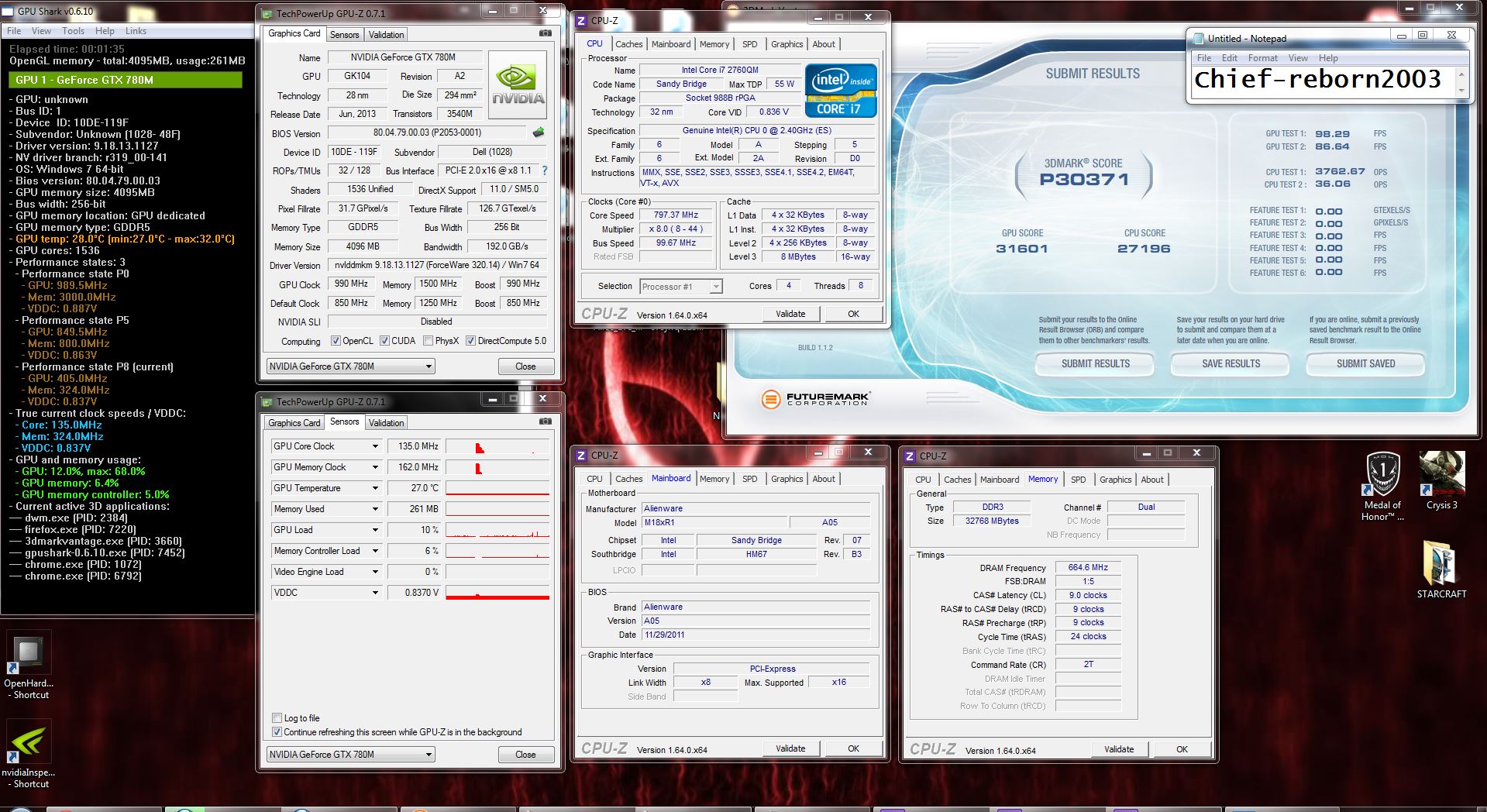The height and width of the screenshot is (812, 1487).
Task: Click the SUBMIT RESULTS button in 3DMark Vantage
Action: coord(1095,363)
